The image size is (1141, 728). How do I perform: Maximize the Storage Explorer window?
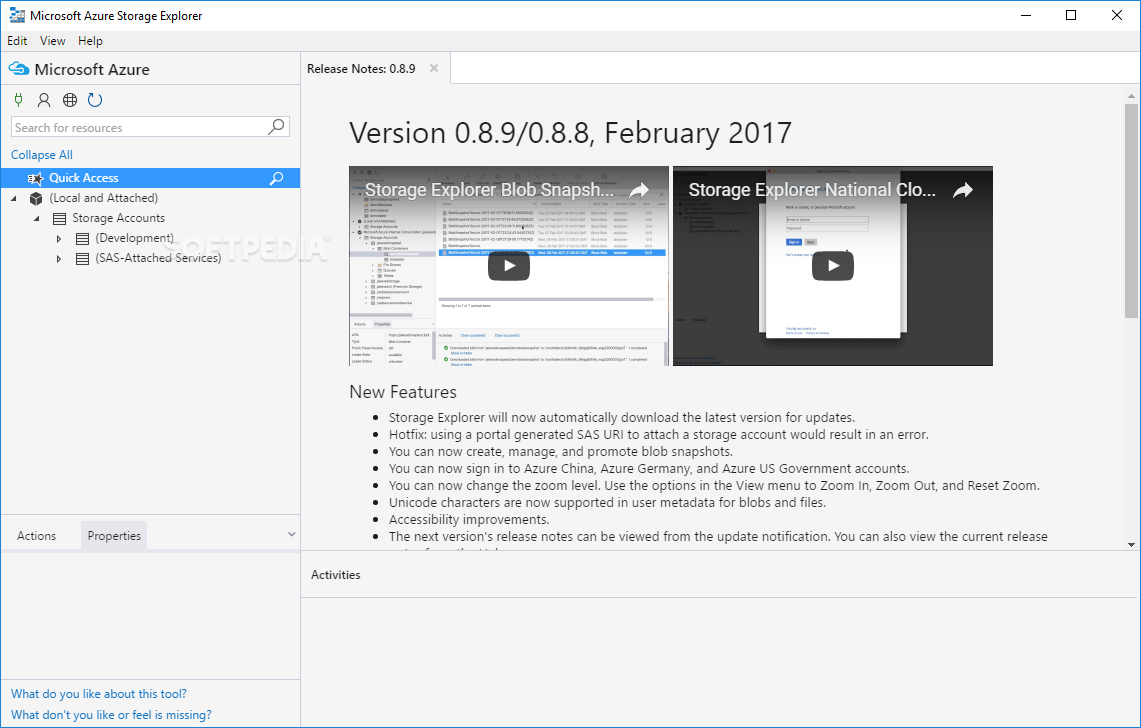pos(1070,15)
